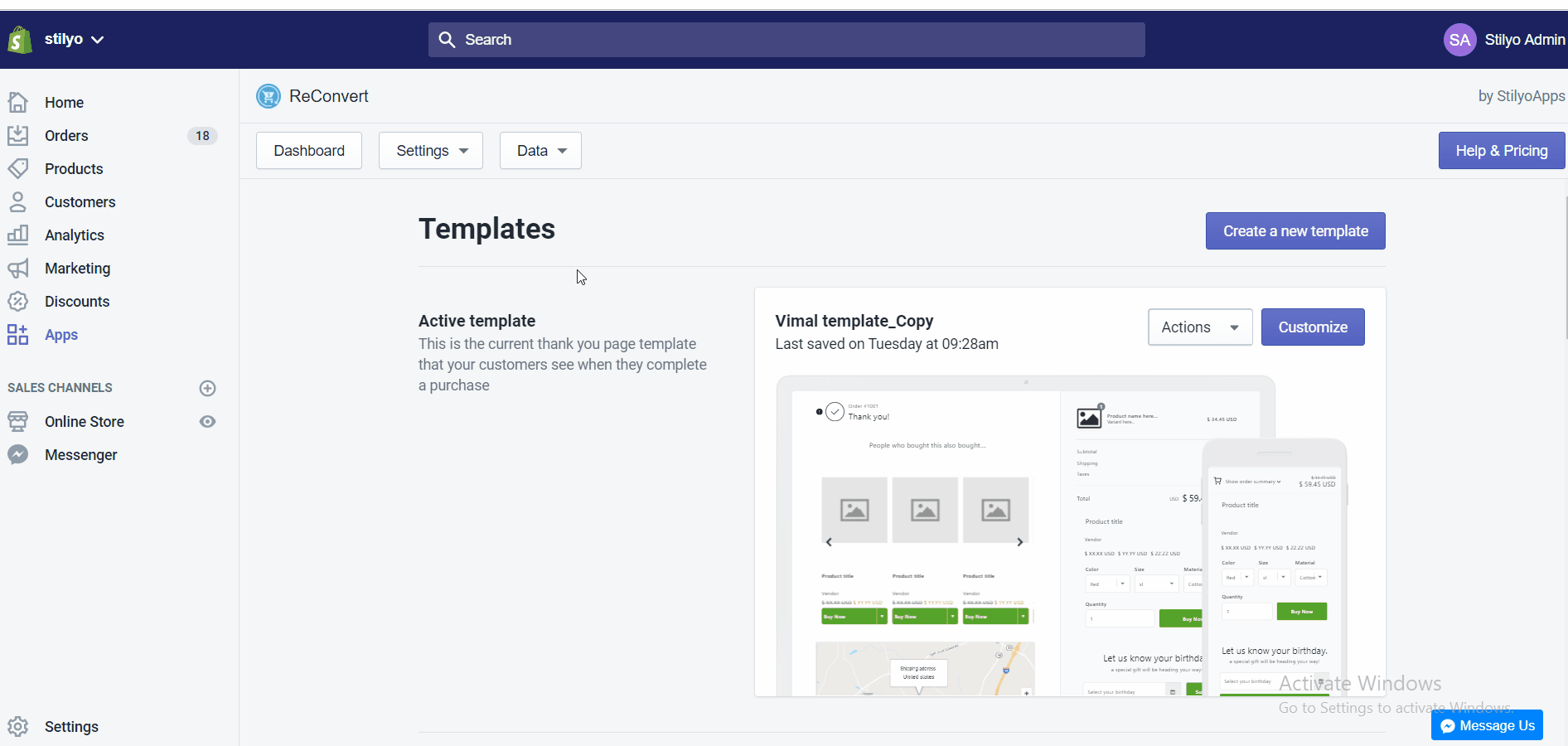Open Messenger sales channel
The width and height of the screenshot is (1568, 746).
point(81,455)
